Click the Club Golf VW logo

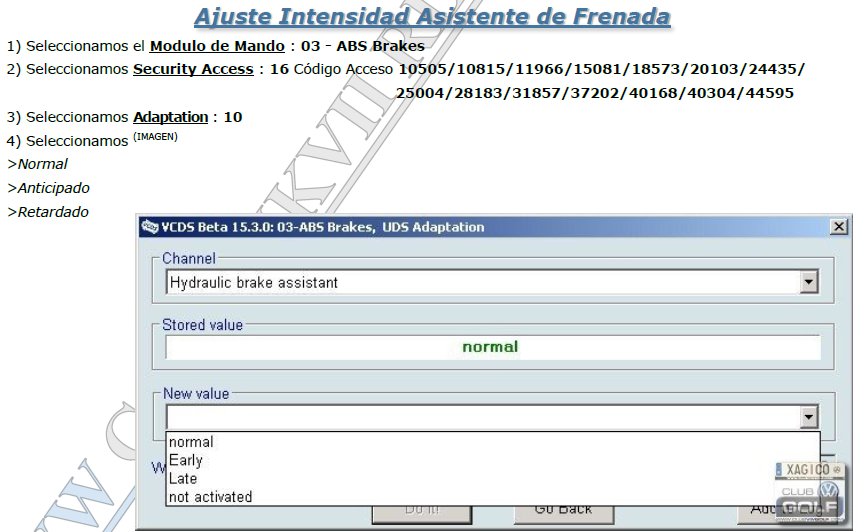point(810,500)
